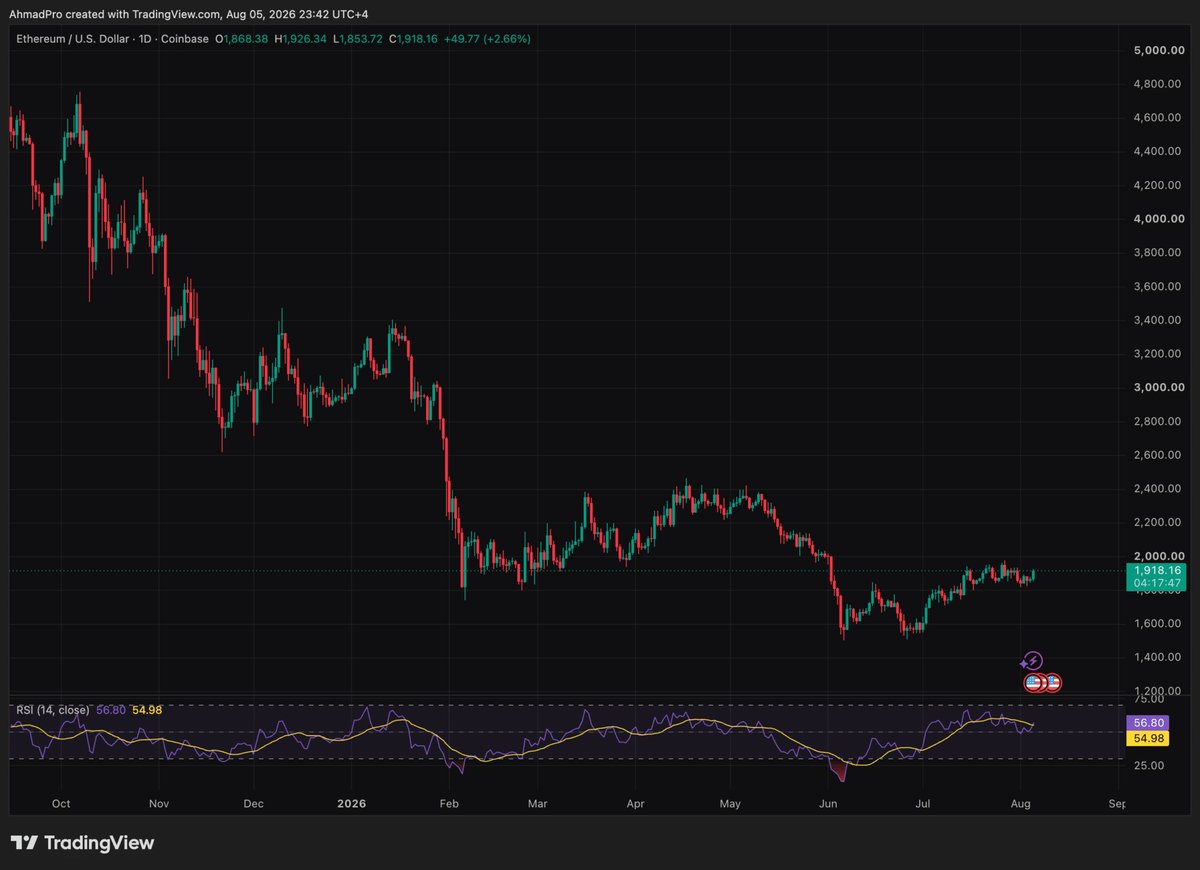
Task: Click the purple lightning event icon
Action: 1034,661
